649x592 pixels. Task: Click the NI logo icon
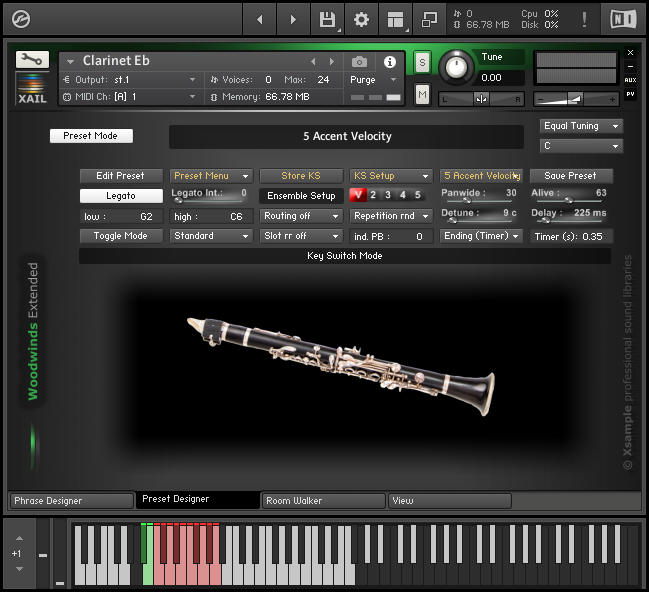pyautogui.click(x=623, y=19)
